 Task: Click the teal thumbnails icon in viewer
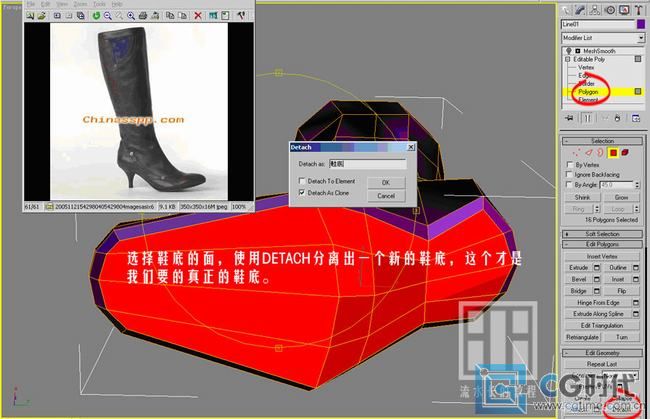213,16
